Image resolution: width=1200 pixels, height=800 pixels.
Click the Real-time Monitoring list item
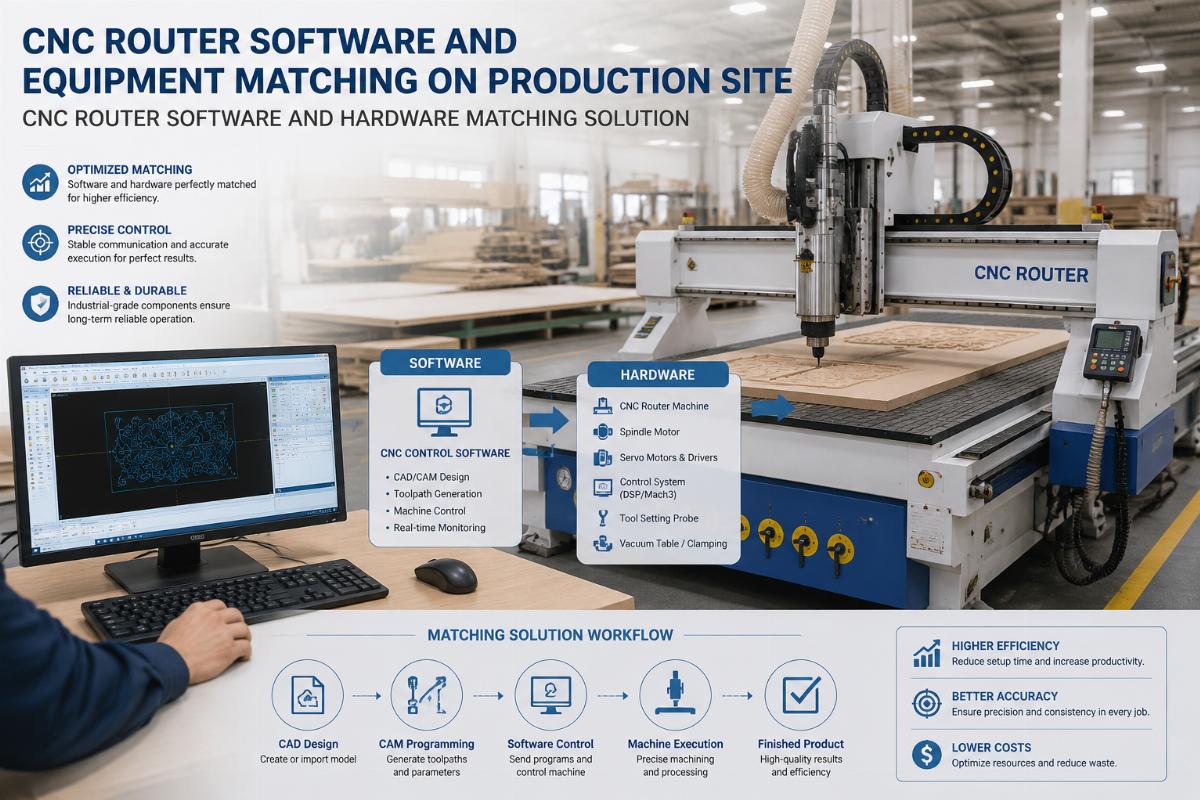tap(440, 528)
